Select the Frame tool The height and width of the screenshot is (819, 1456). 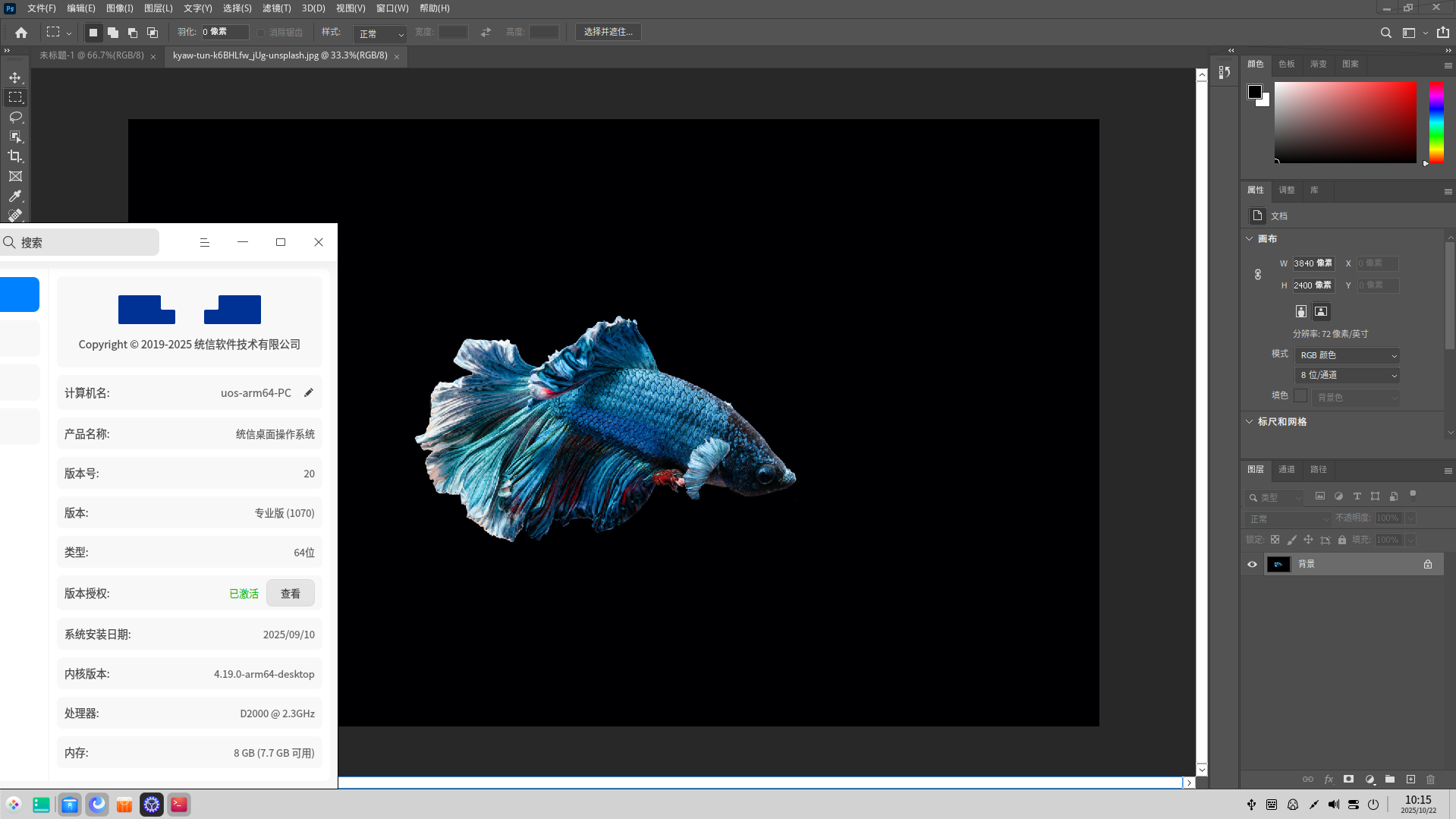pyautogui.click(x=15, y=176)
